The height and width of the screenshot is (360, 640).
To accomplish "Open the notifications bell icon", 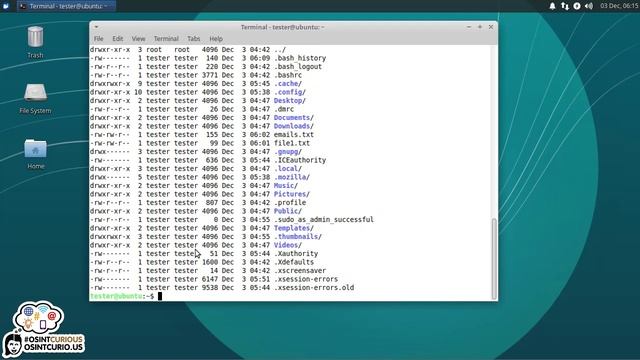I will point(552,6).
